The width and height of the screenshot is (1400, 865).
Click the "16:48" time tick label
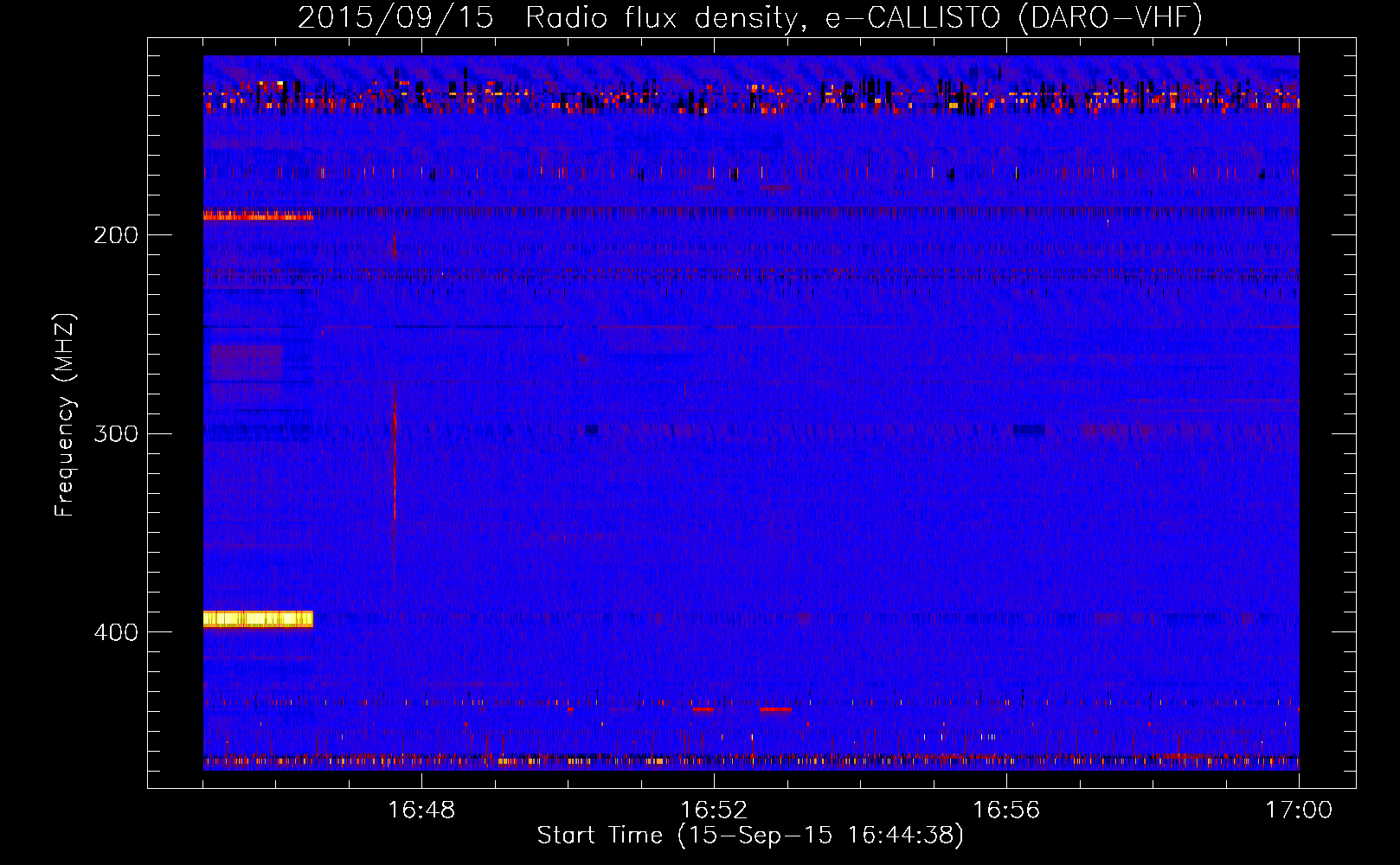tap(421, 811)
